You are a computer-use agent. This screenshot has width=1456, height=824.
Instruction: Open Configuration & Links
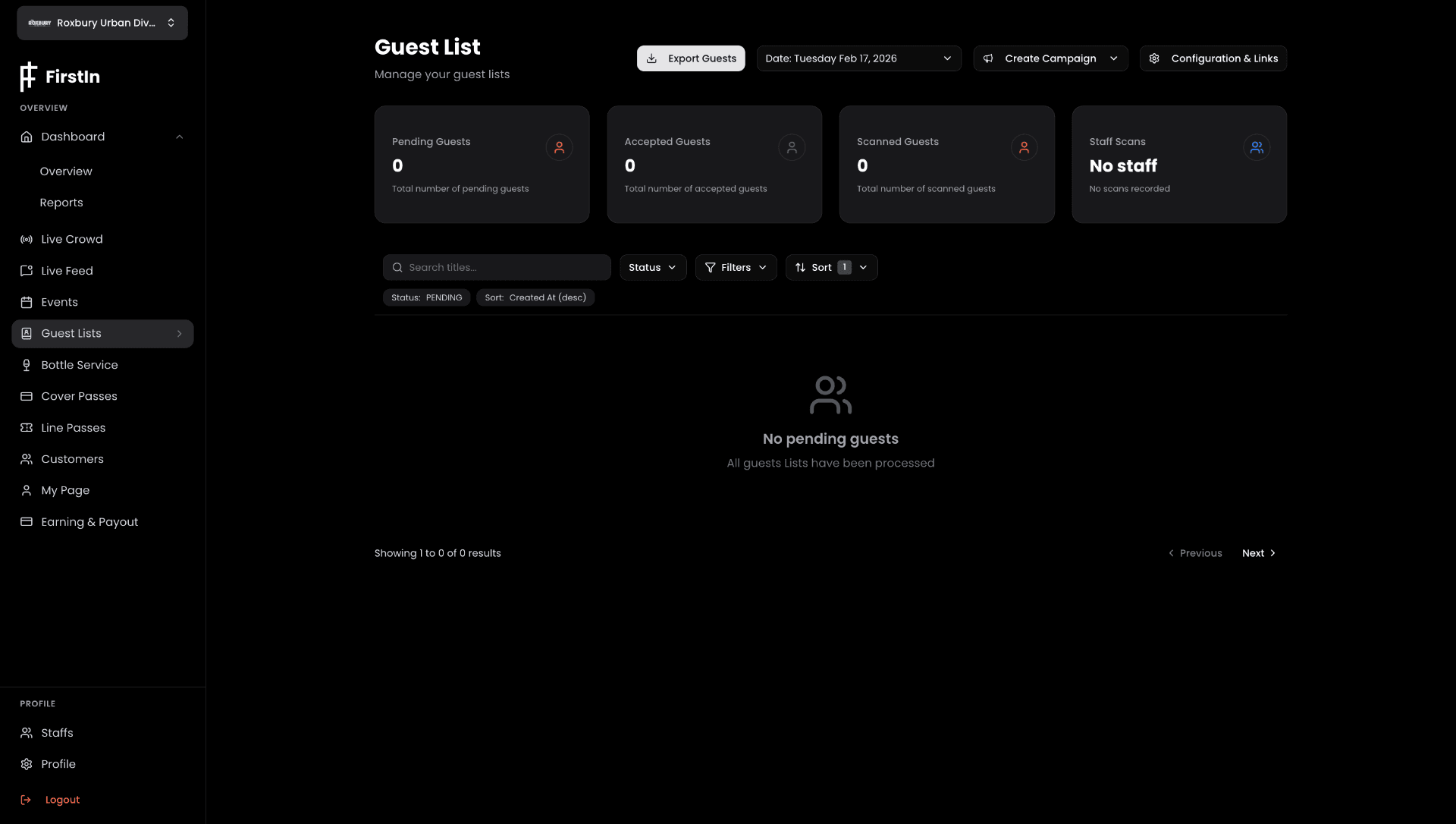(x=1212, y=58)
